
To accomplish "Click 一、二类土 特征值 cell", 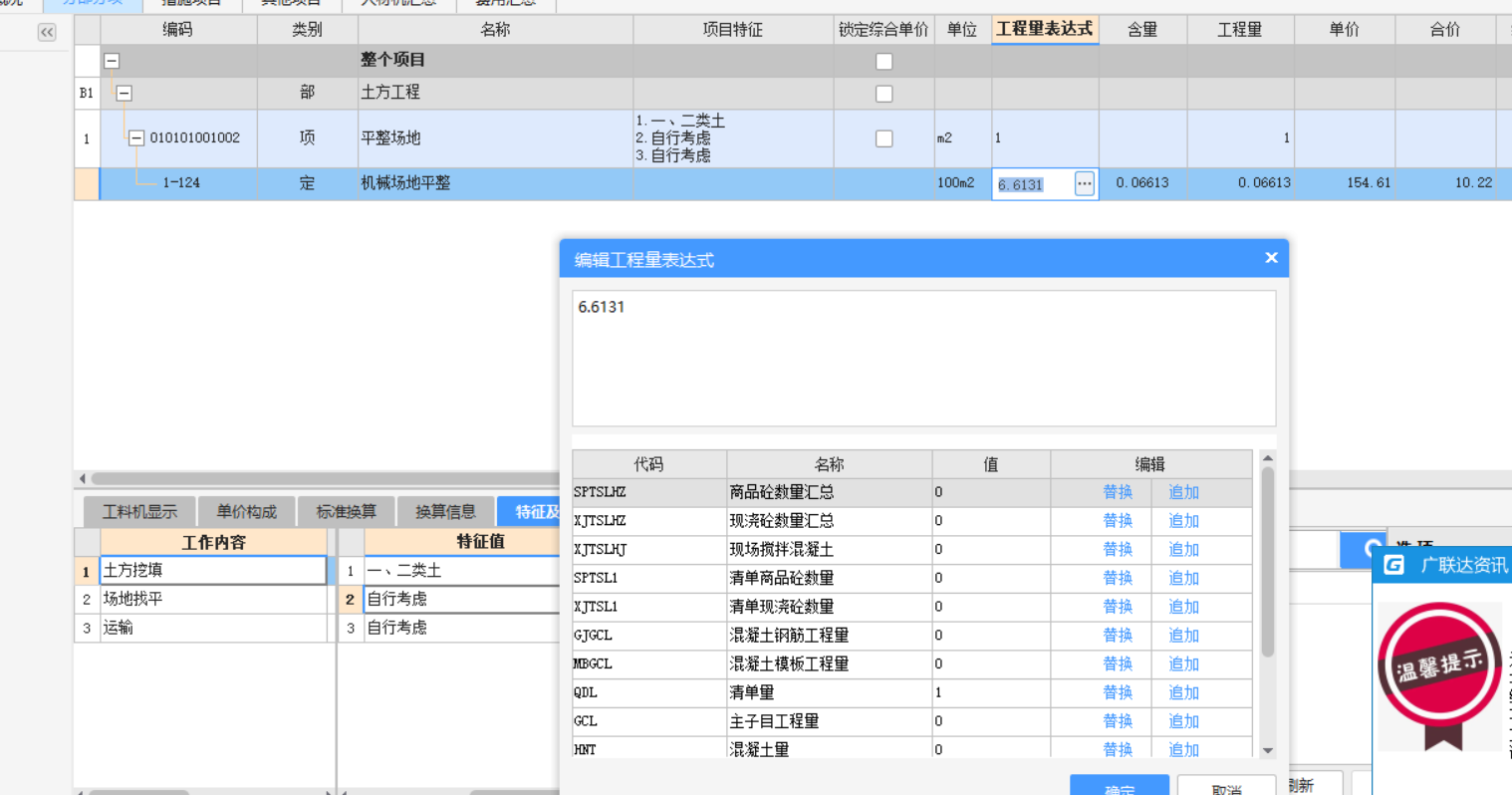I will (x=462, y=571).
